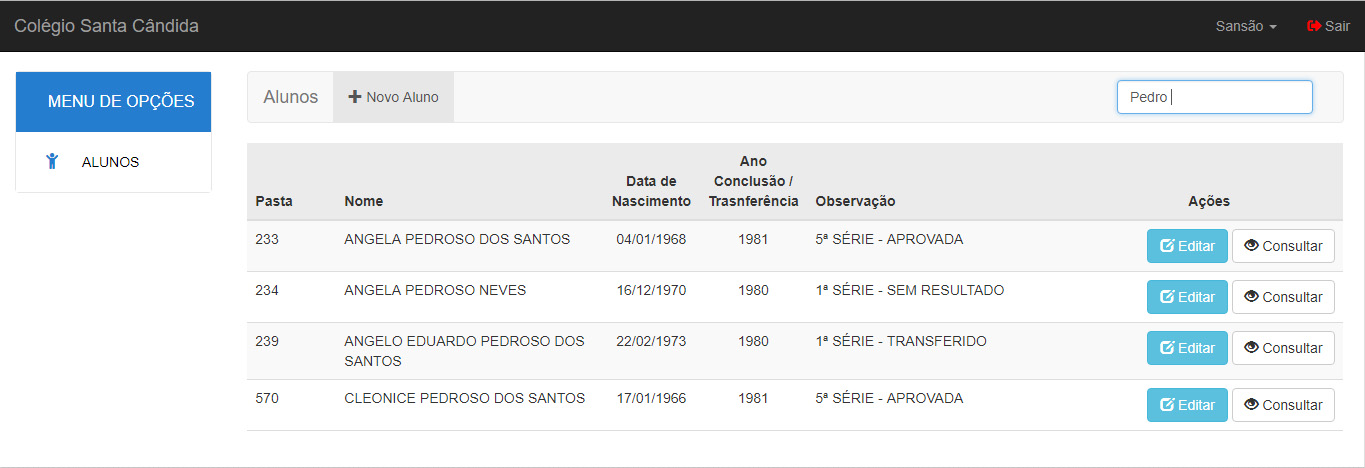Click the red Sair logout icon
This screenshot has width=1365, height=468.
(x=1314, y=26)
